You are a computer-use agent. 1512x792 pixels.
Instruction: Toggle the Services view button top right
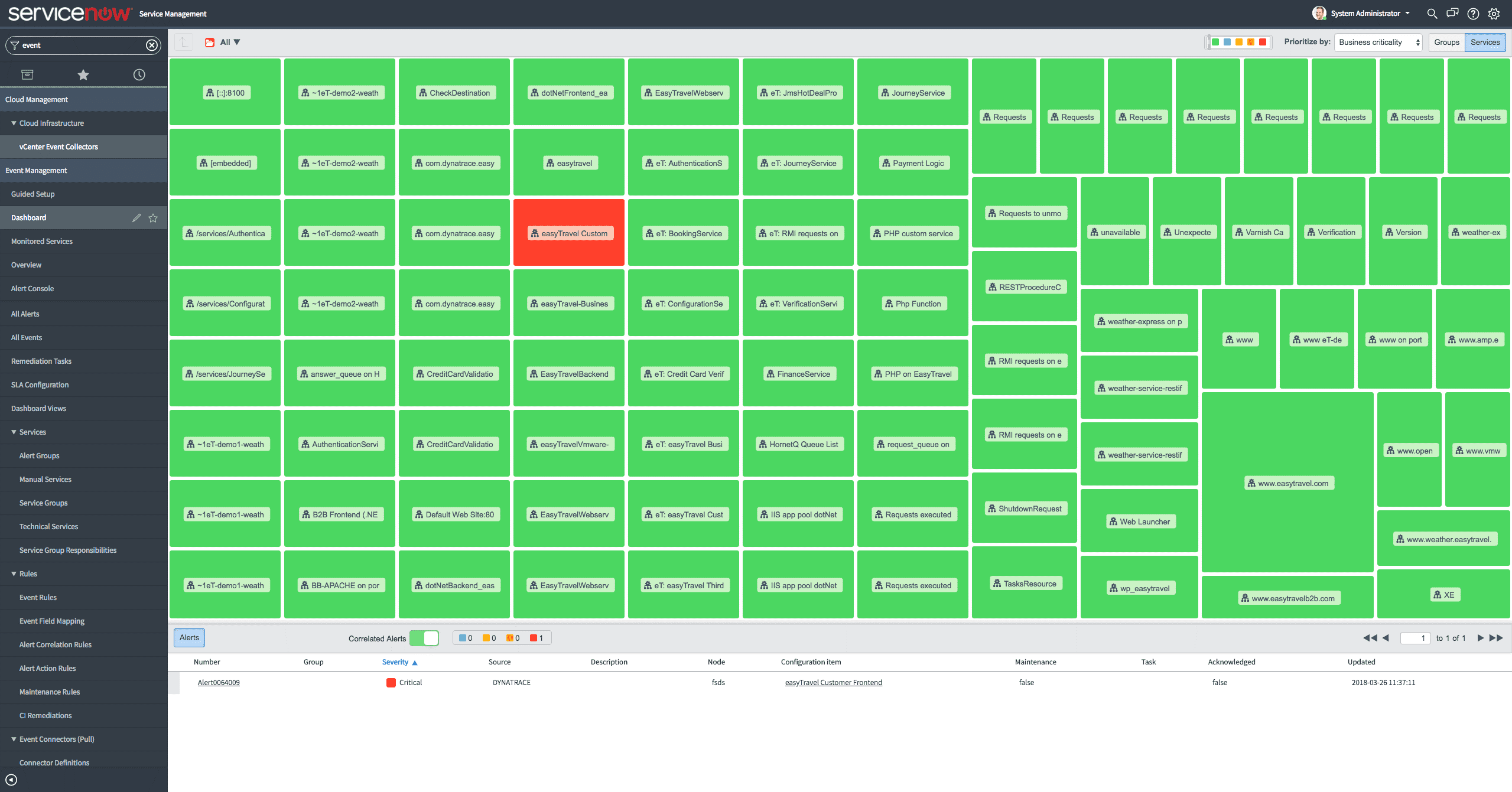click(1485, 42)
